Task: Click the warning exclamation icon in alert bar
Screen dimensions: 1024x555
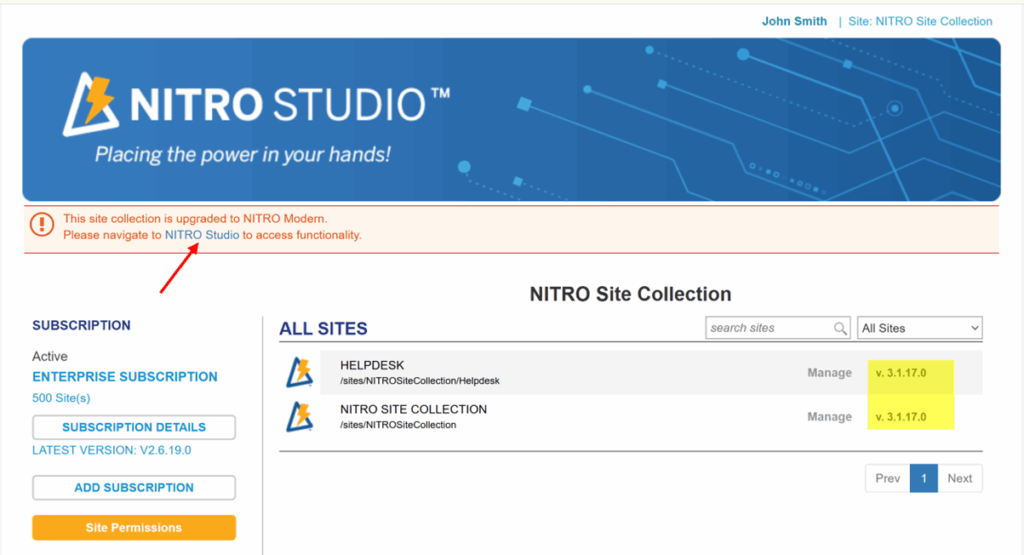Action: tap(42, 225)
